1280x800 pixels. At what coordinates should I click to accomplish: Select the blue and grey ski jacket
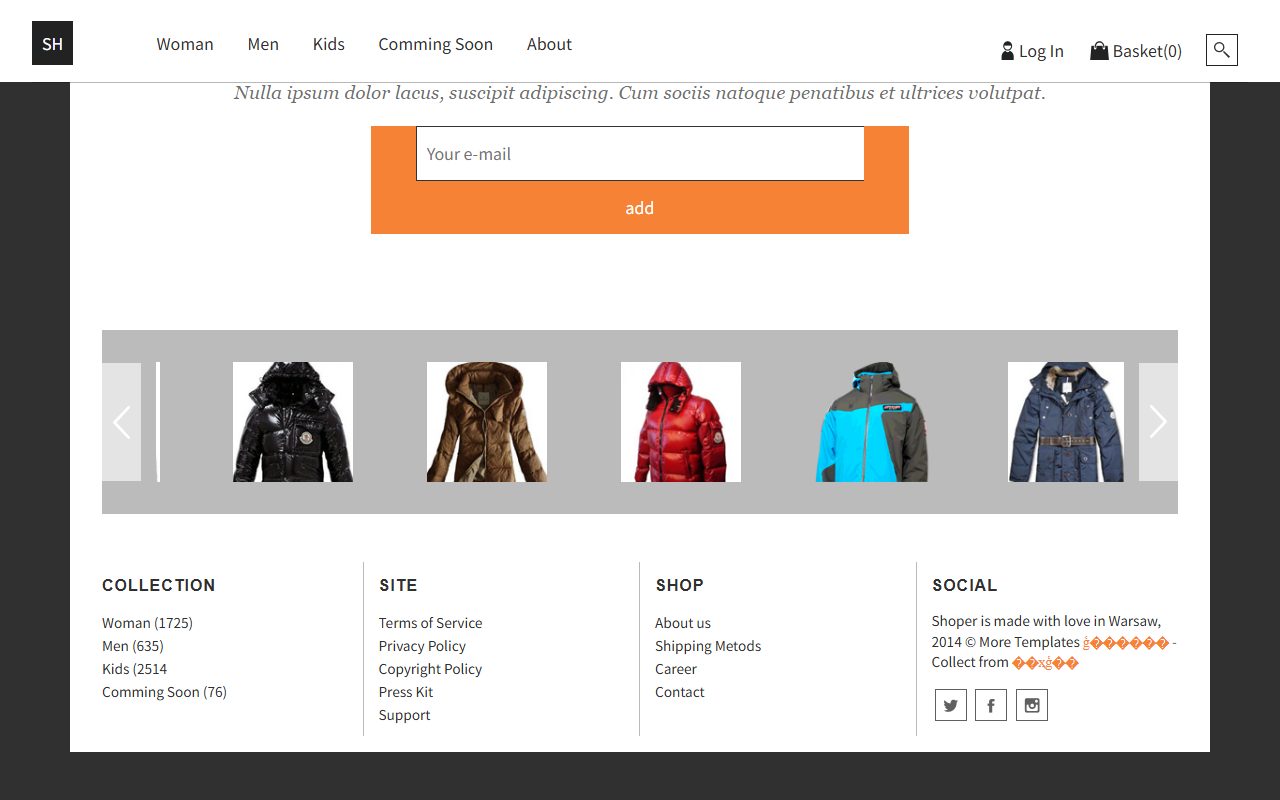pos(872,422)
